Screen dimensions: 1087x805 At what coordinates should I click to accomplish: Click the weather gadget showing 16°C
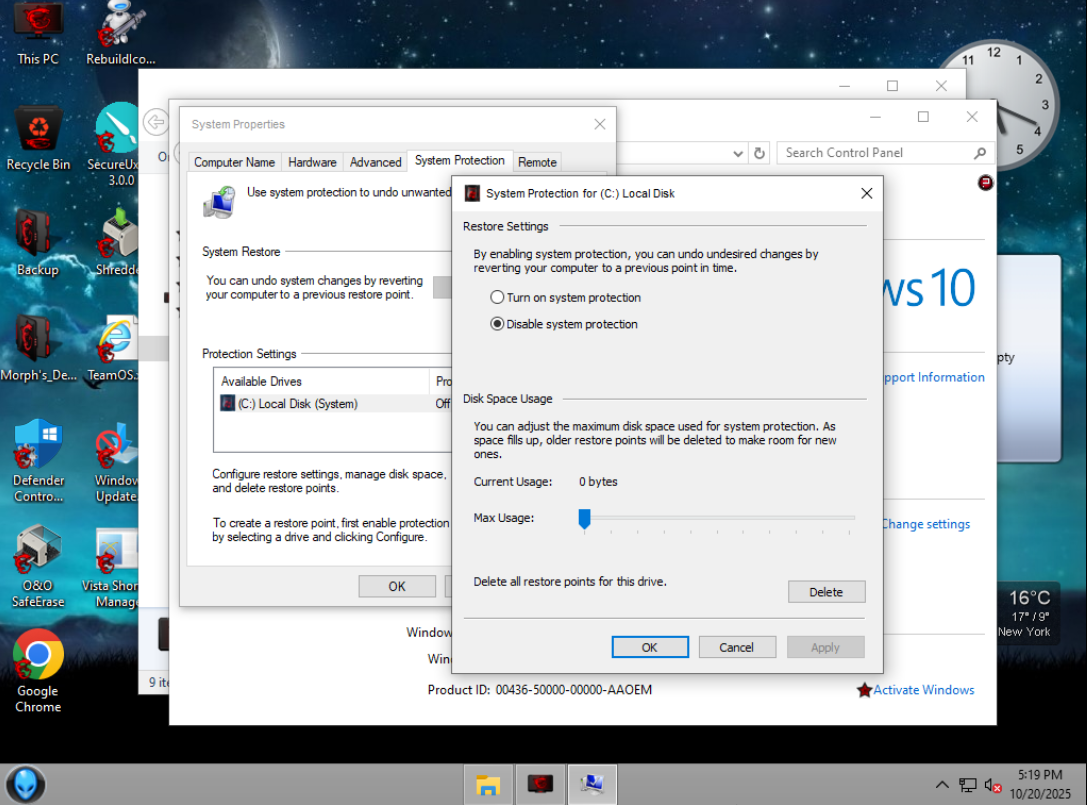(1029, 613)
